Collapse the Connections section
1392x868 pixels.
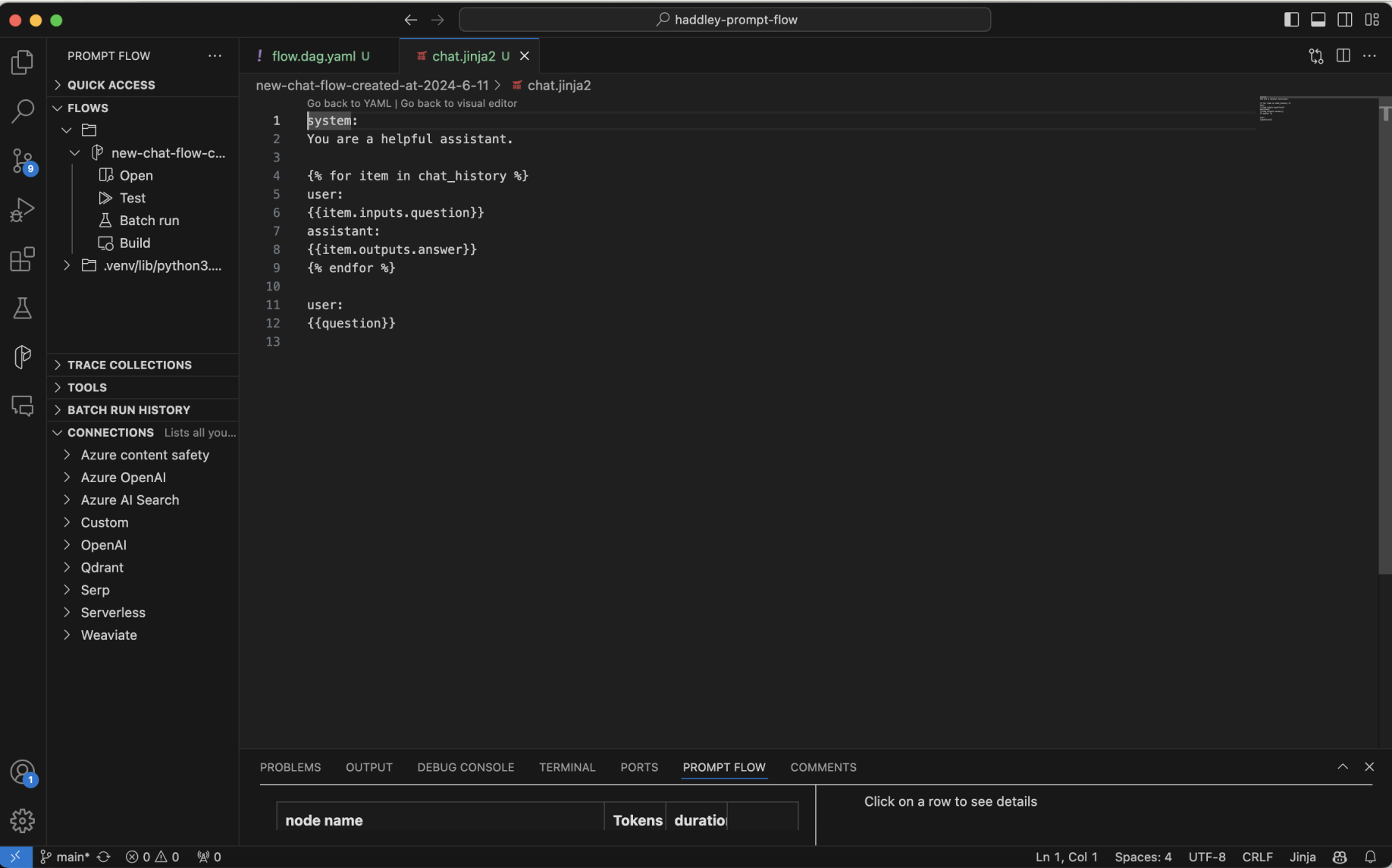110,432
